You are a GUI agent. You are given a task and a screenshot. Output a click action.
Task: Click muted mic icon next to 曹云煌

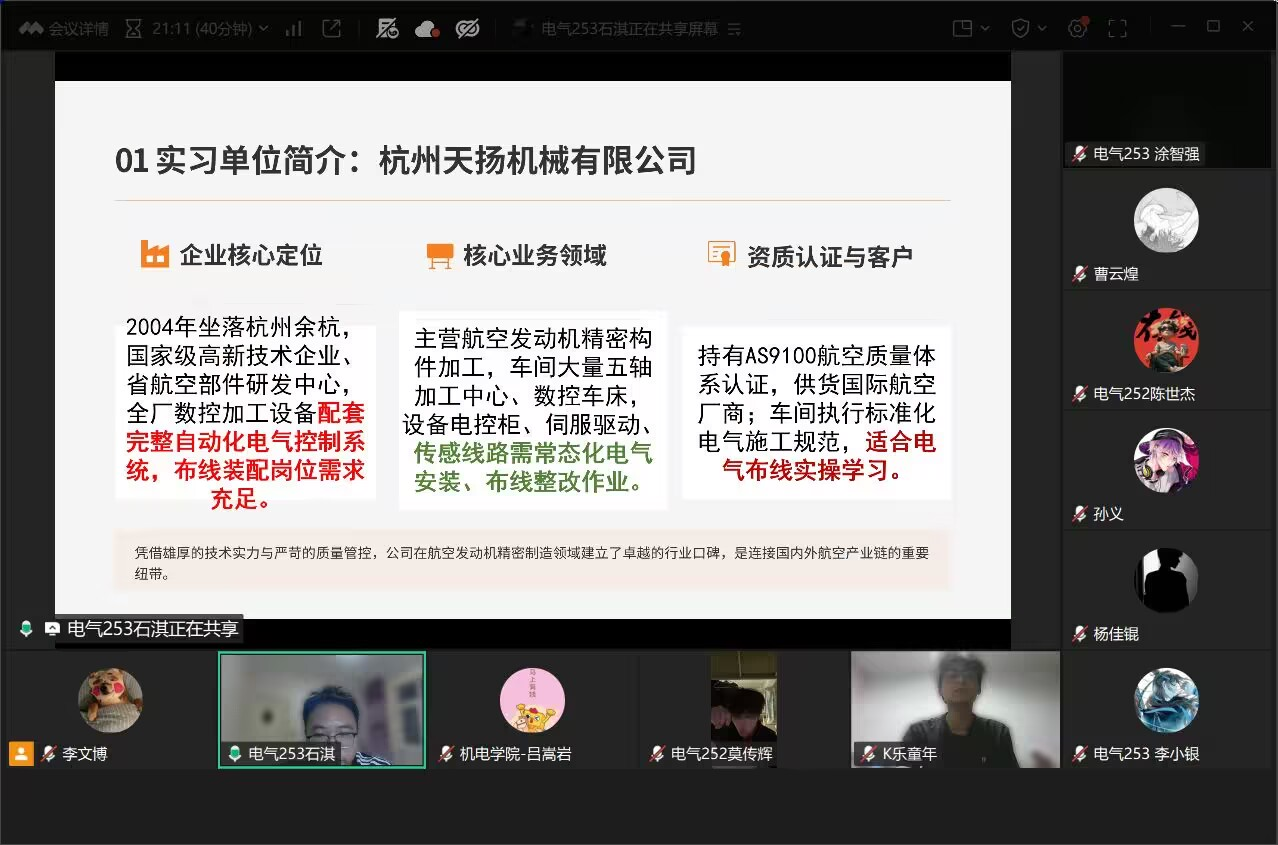click(1079, 274)
